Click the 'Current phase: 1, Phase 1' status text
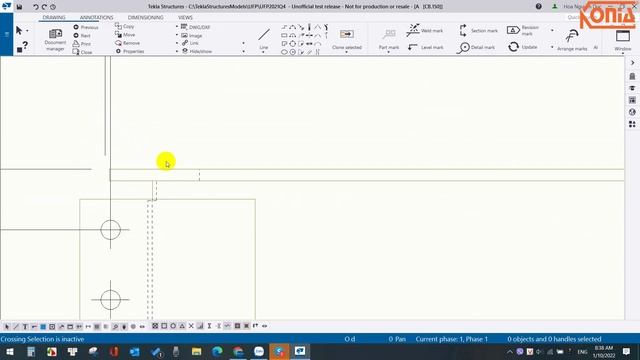Screen dimensions: 640x360 tap(452, 339)
